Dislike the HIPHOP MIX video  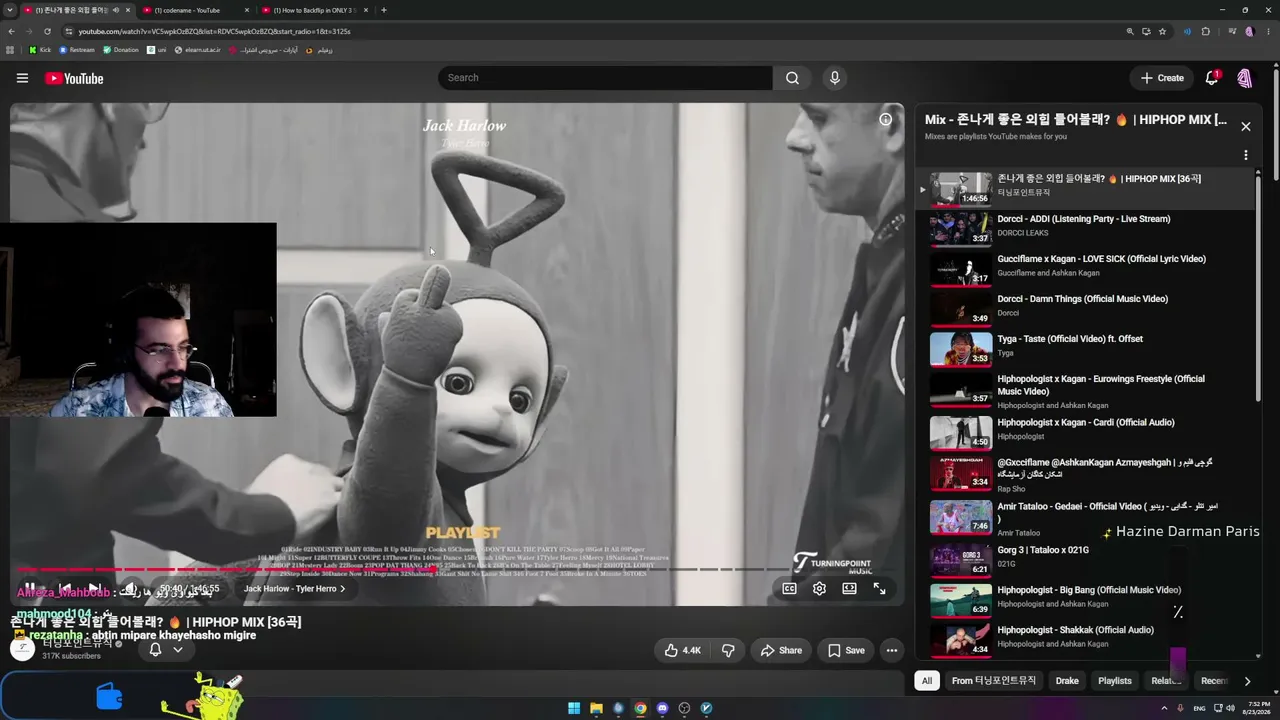(x=728, y=650)
